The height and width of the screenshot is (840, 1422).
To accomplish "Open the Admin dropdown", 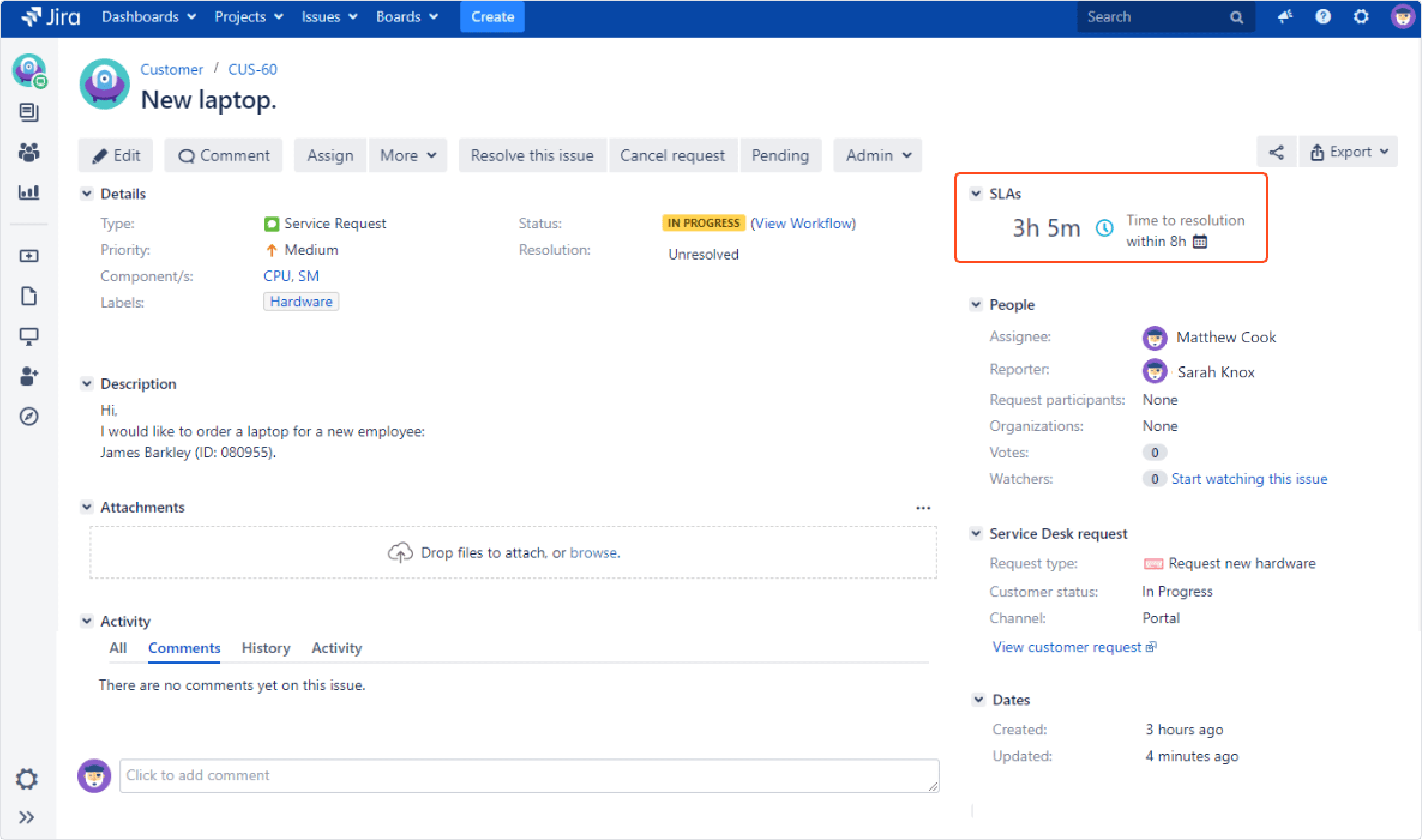I will click(x=877, y=156).
